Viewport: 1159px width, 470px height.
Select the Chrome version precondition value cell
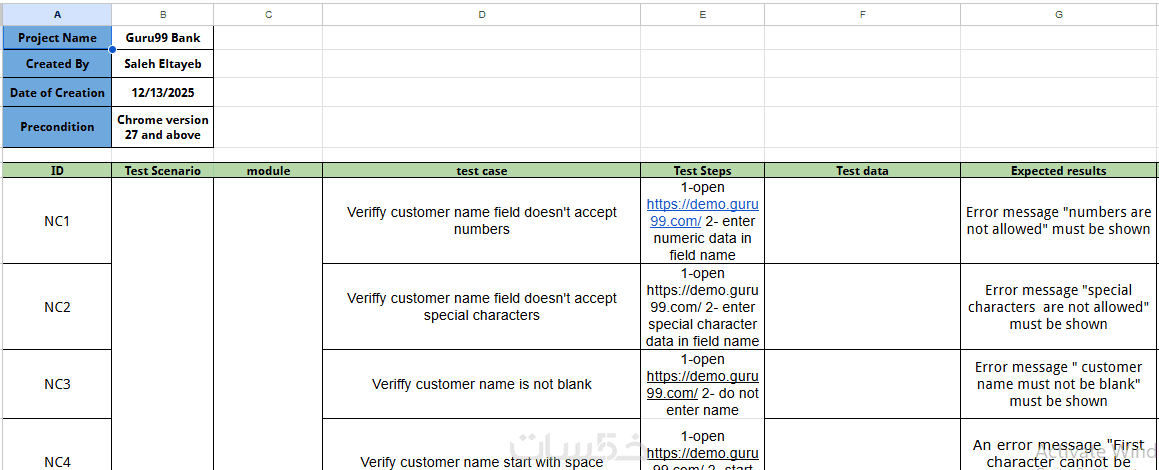tap(163, 127)
